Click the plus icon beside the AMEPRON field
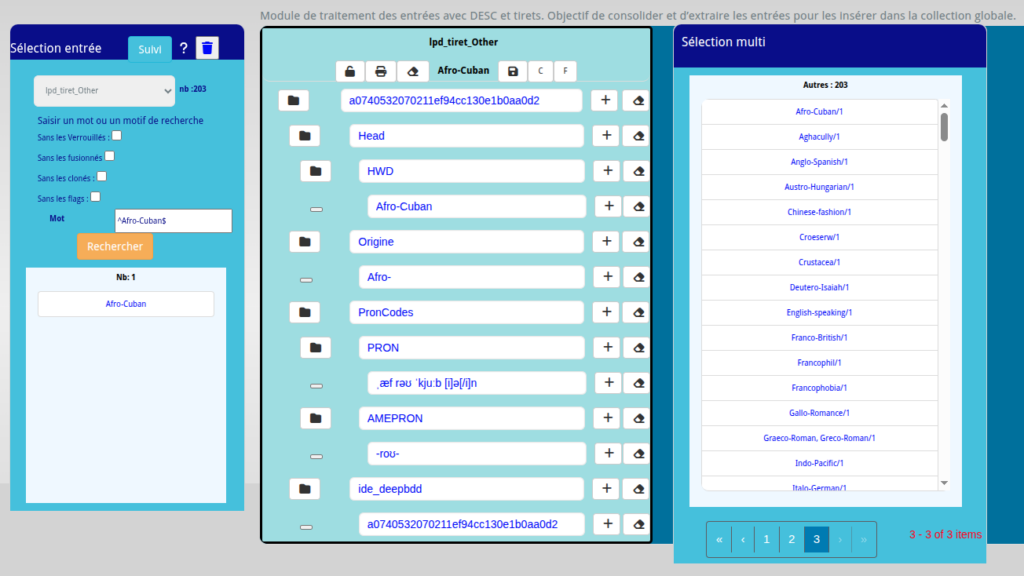The height and width of the screenshot is (576, 1024). (606, 418)
